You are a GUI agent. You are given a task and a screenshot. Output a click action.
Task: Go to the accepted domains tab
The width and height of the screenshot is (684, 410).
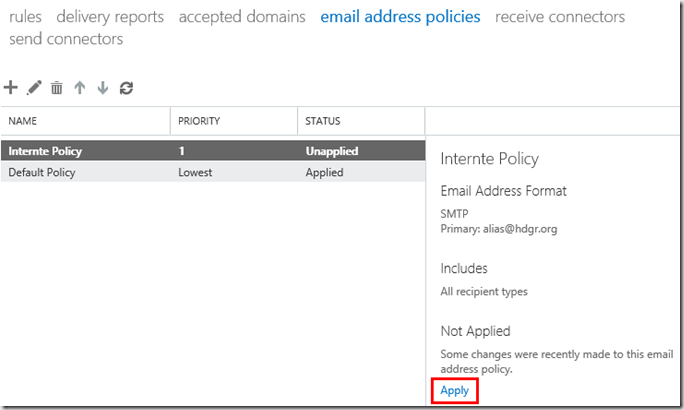pyautogui.click(x=242, y=17)
